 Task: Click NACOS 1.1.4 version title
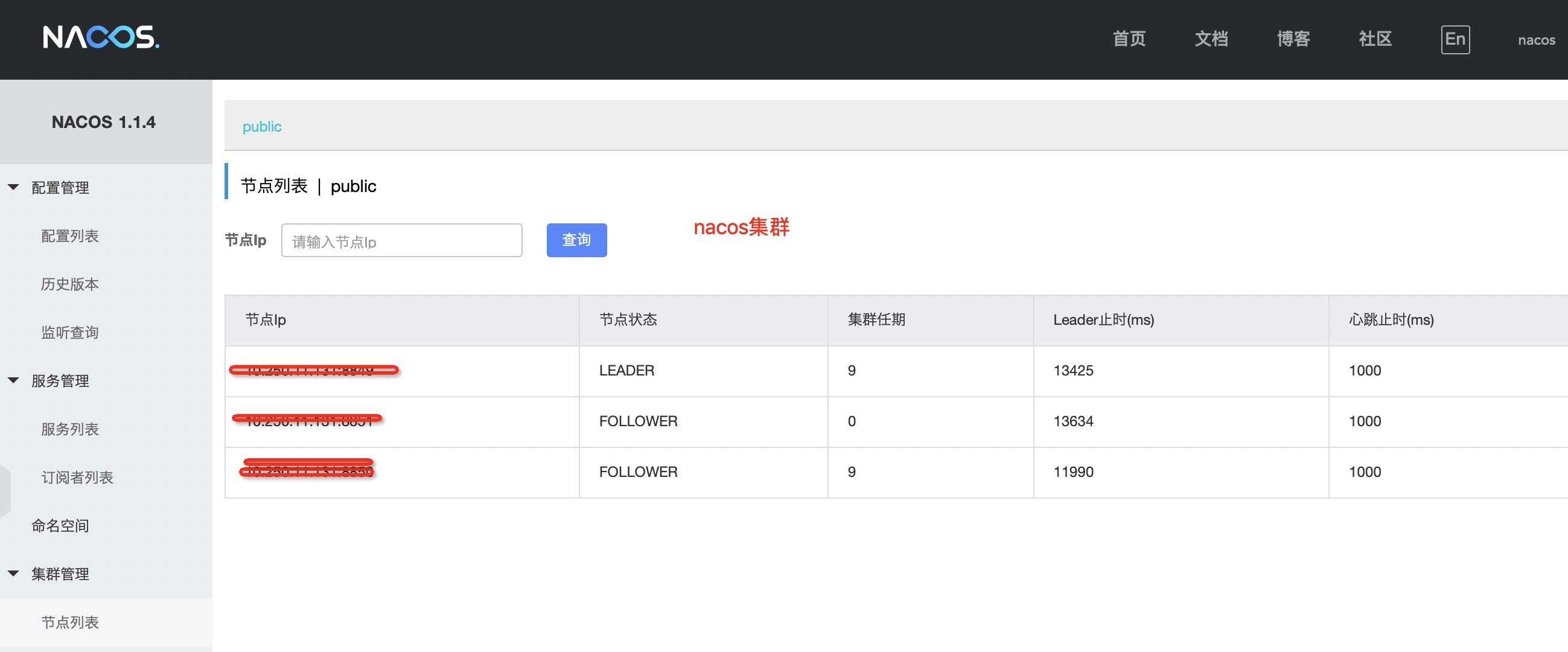pyautogui.click(x=103, y=122)
